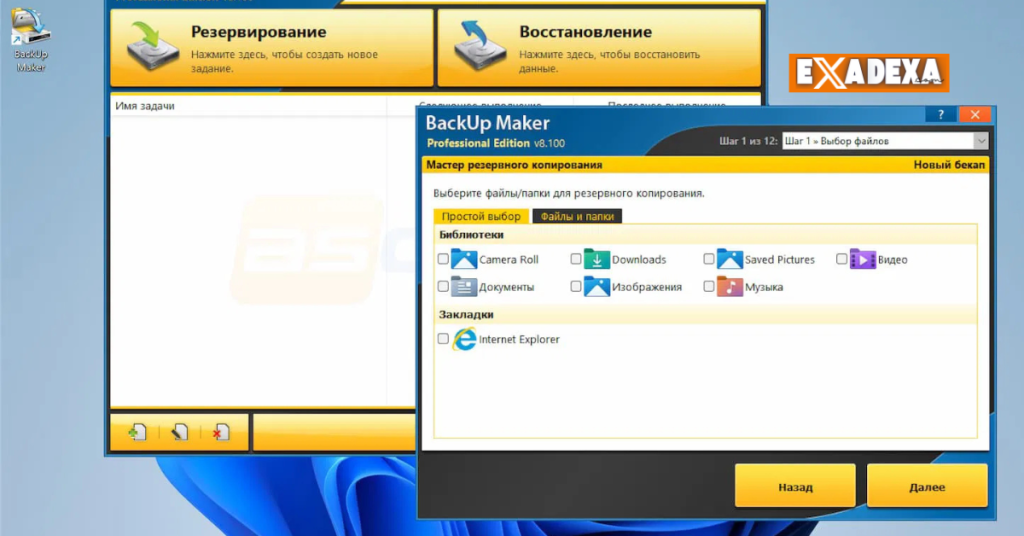Click the Музыка folder icon
The height and width of the screenshot is (536, 1024).
[x=729, y=287]
